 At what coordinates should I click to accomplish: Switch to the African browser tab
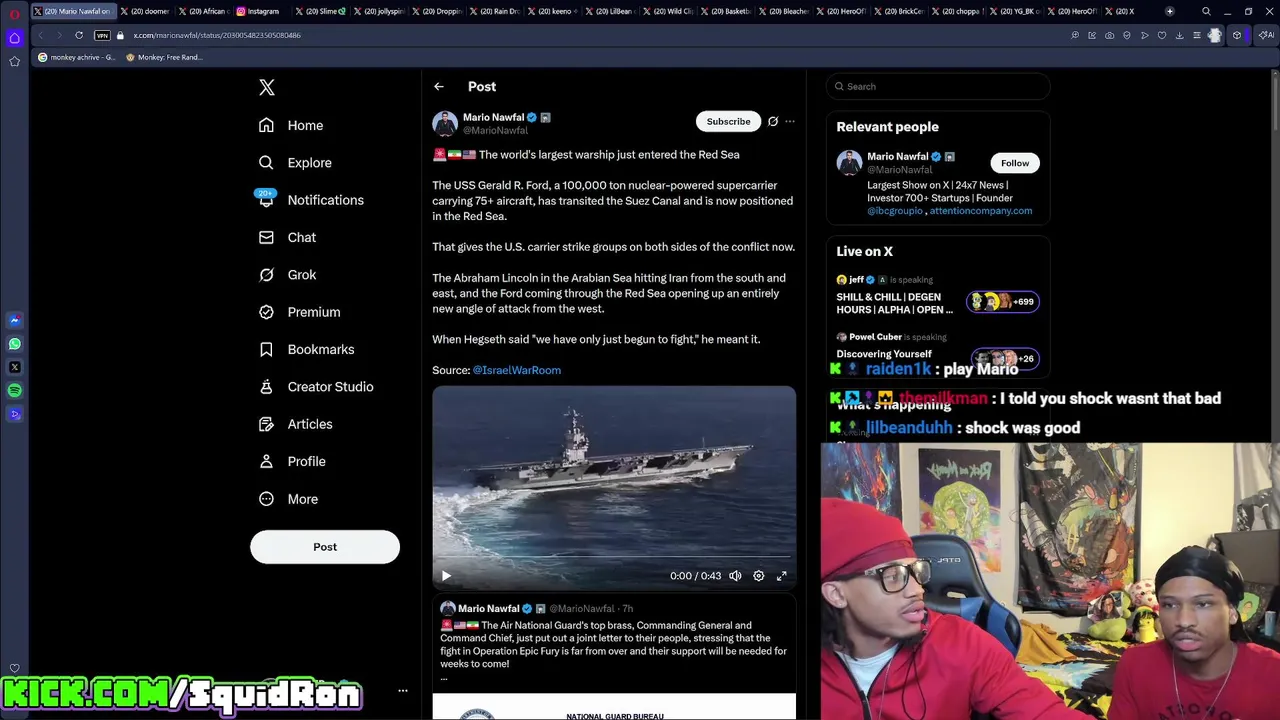[x=204, y=11]
